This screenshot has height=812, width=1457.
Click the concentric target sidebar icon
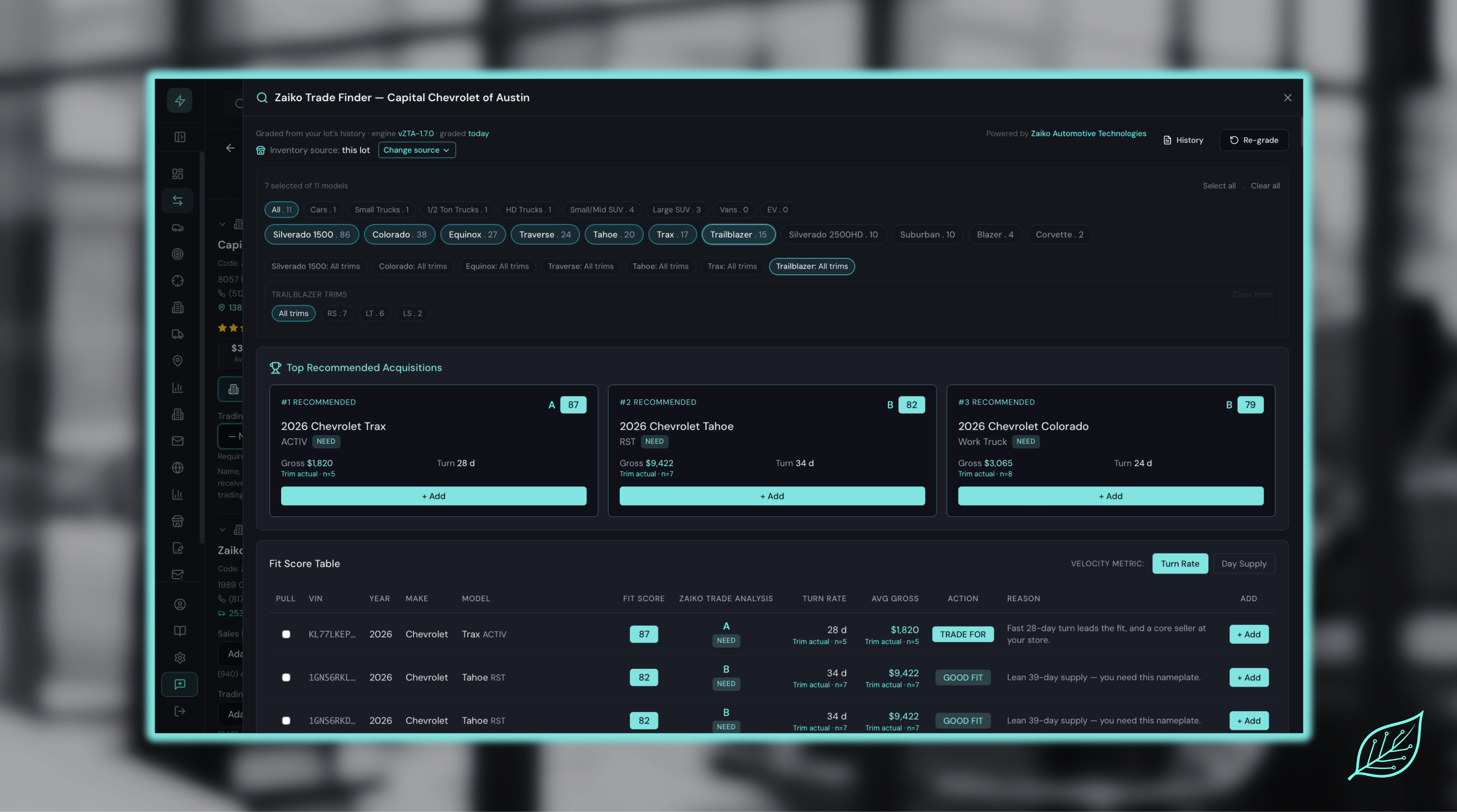(178, 254)
